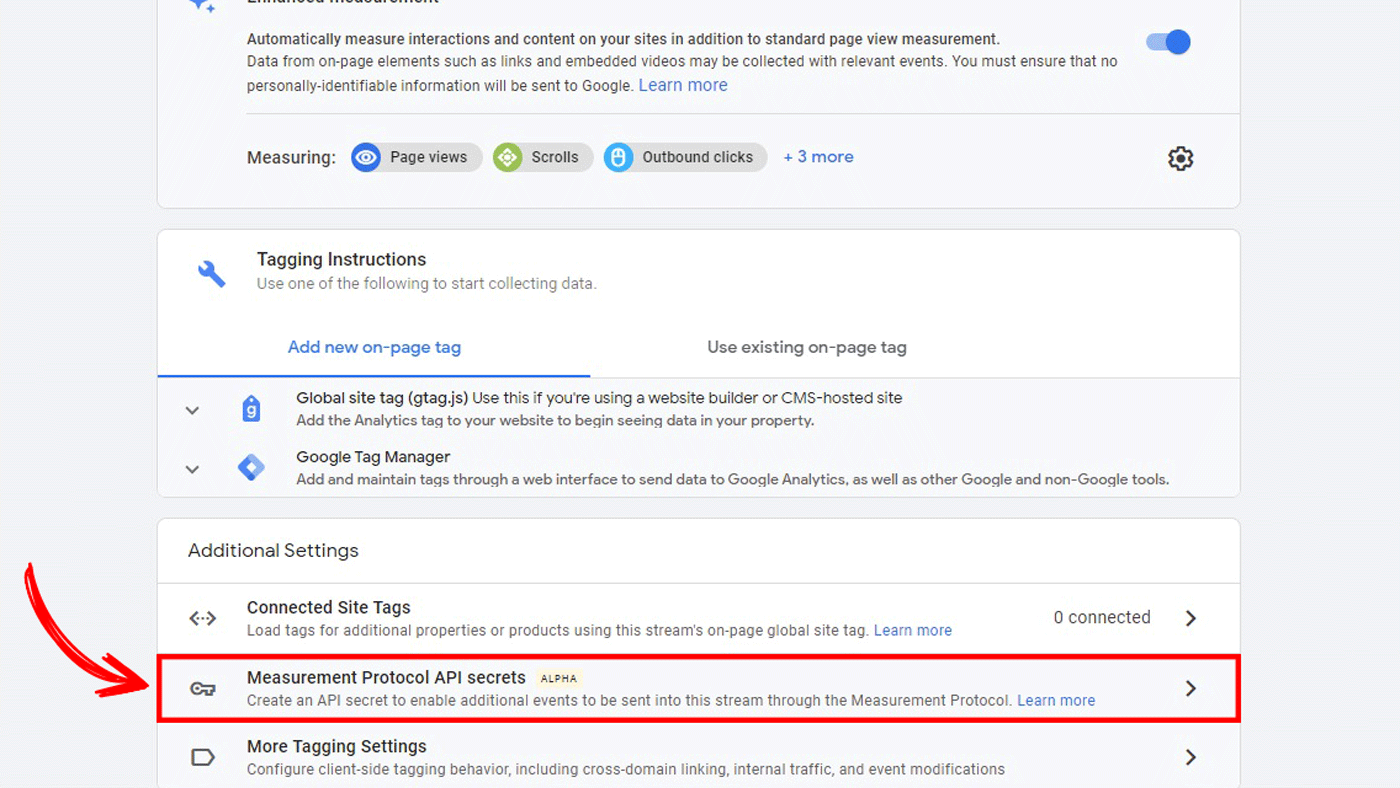Click the Scrolls chip label
Image resolution: width=1400 pixels, height=788 pixels.
(x=555, y=157)
